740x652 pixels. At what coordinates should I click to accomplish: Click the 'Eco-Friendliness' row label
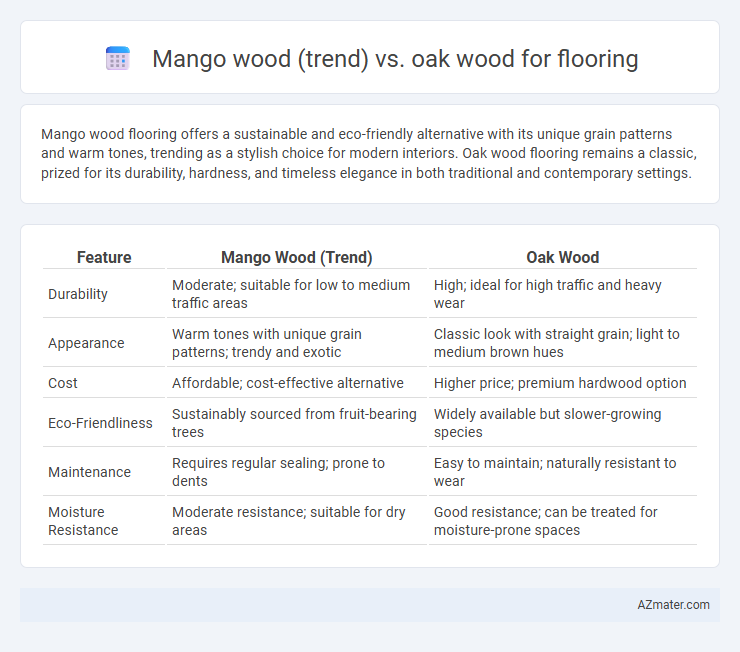100,423
